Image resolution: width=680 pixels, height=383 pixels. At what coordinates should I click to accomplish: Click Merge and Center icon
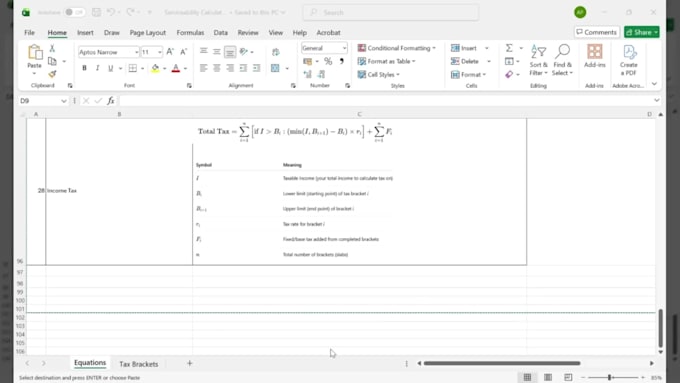click(275, 68)
